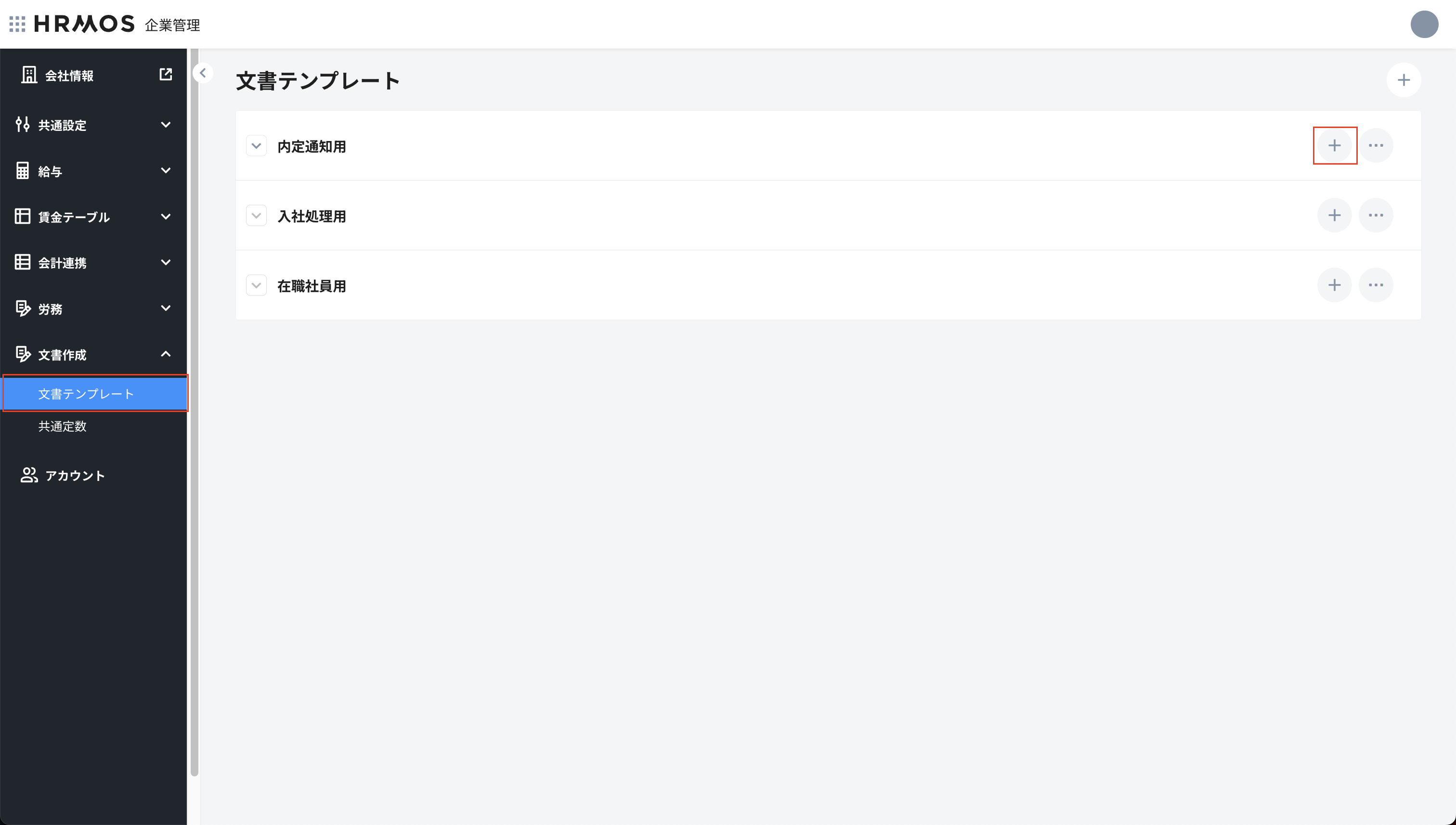Add a new template under 内定通知用

click(x=1335, y=146)
